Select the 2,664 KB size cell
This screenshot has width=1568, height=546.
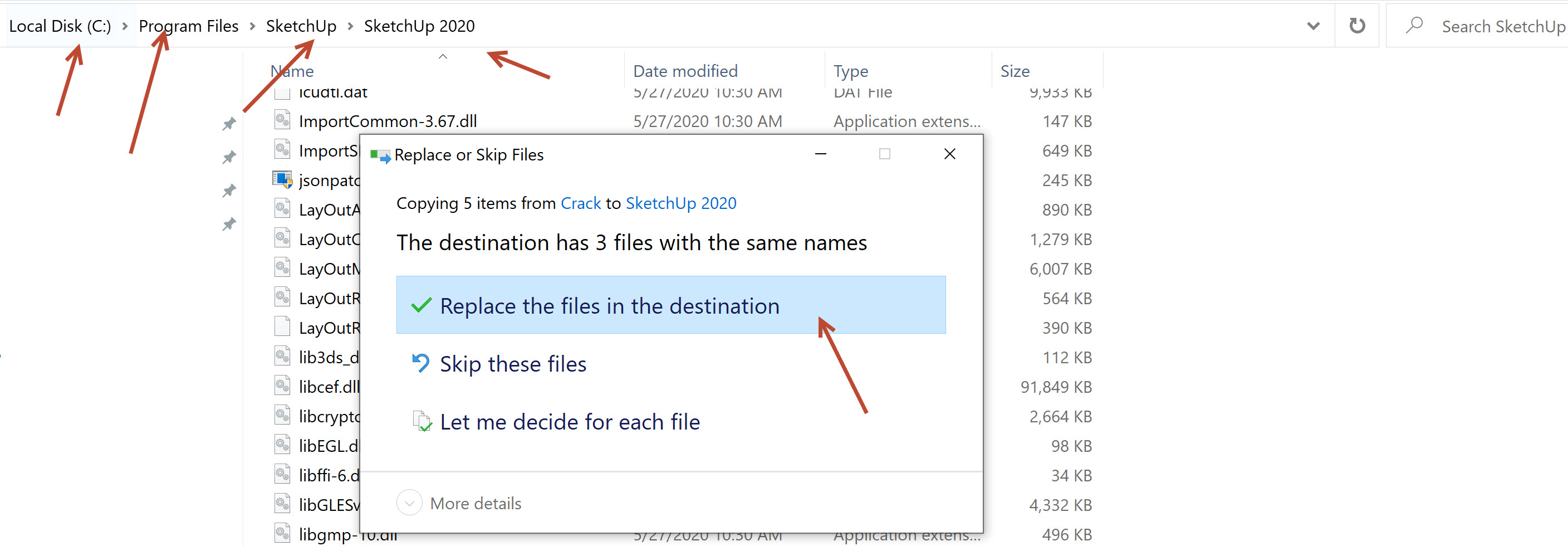[x=1060, y=417]
